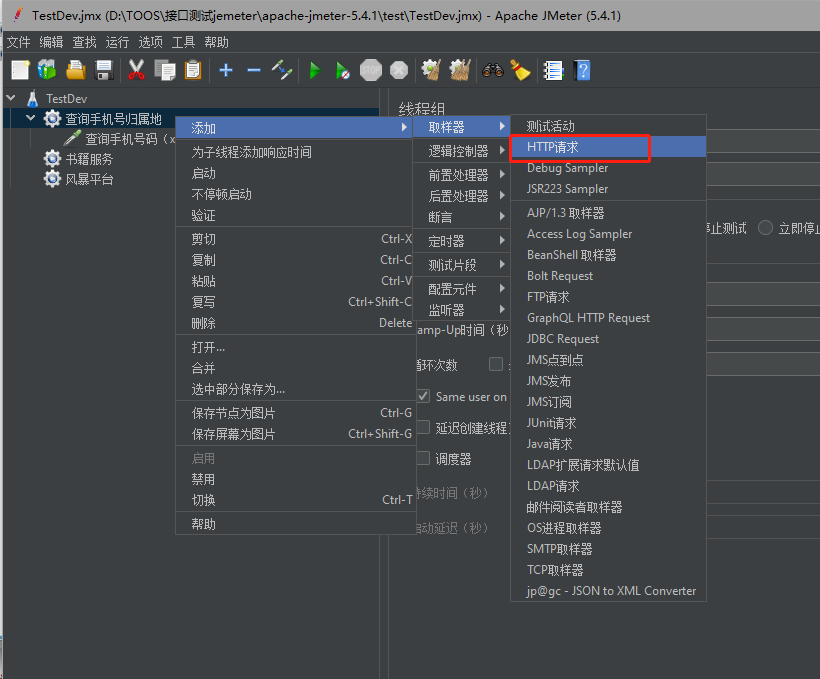Expand the 后置处理器 submenu
Image resolution: width=820 pixels, height=679 pixels.
click(x=461, y=196)
